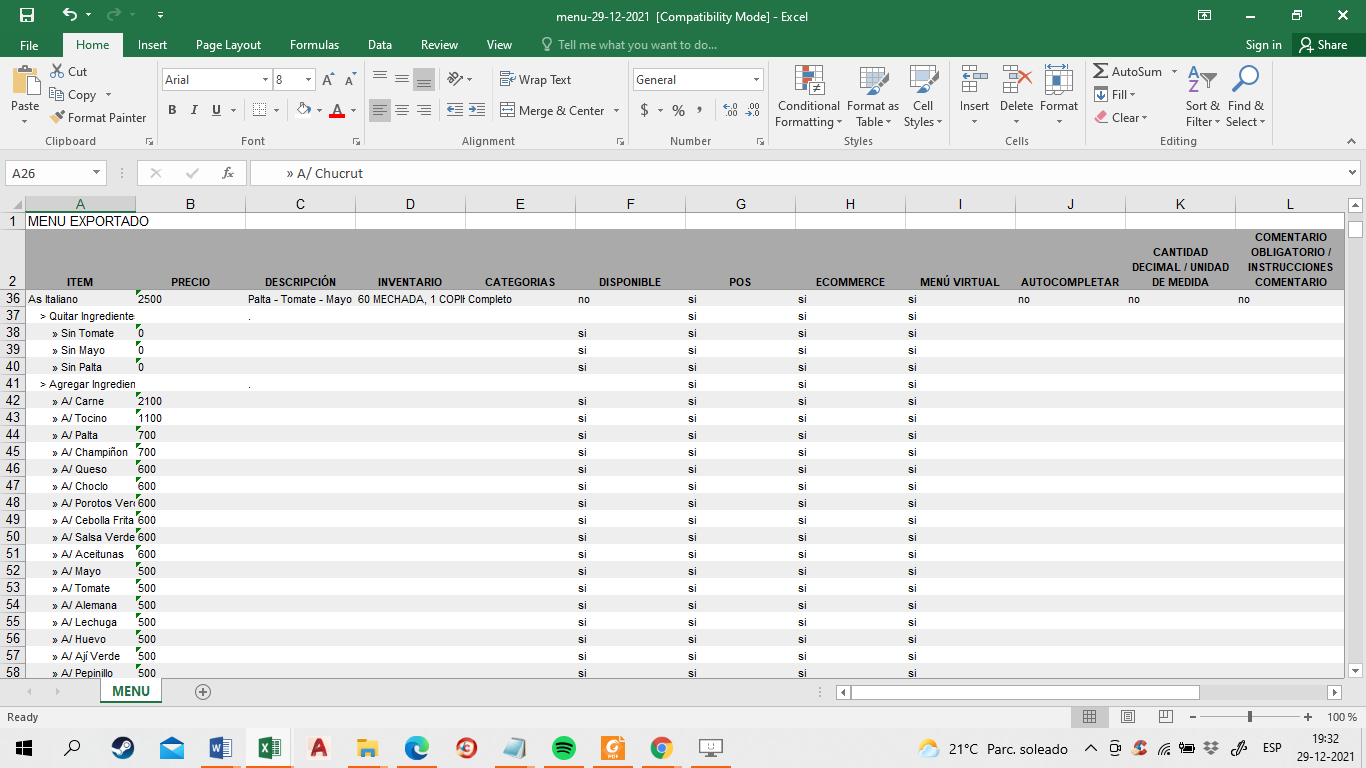The width and height of the screenshot is (1366, 768).
Task: Open the AutoSum dropdown arrow
Action: pyautogui.click(x=1174, y=72)
